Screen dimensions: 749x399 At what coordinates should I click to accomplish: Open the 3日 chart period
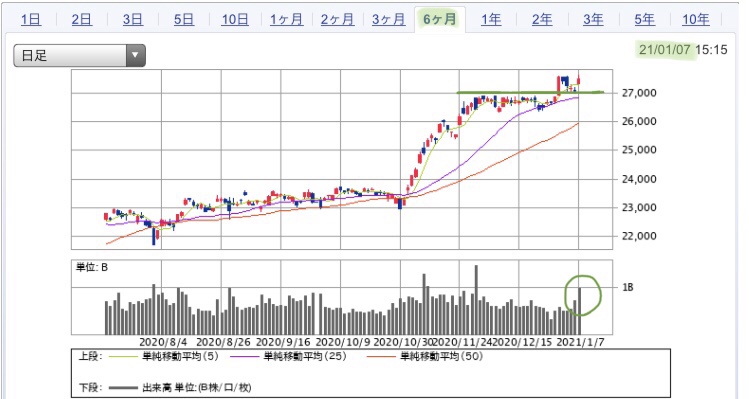133,20
